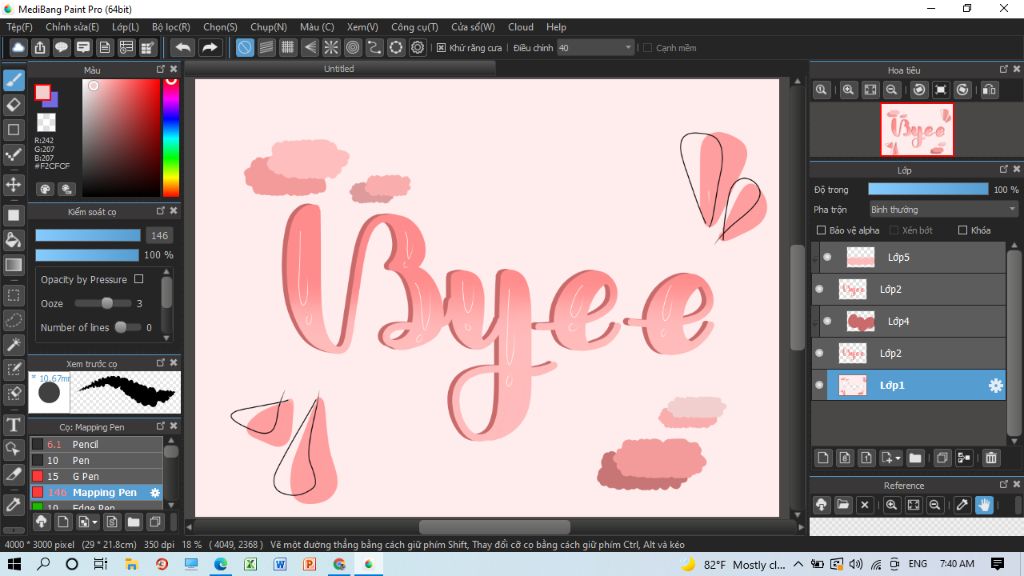
Task: Delete layer using the trash icon
Action: coord(991,458)
